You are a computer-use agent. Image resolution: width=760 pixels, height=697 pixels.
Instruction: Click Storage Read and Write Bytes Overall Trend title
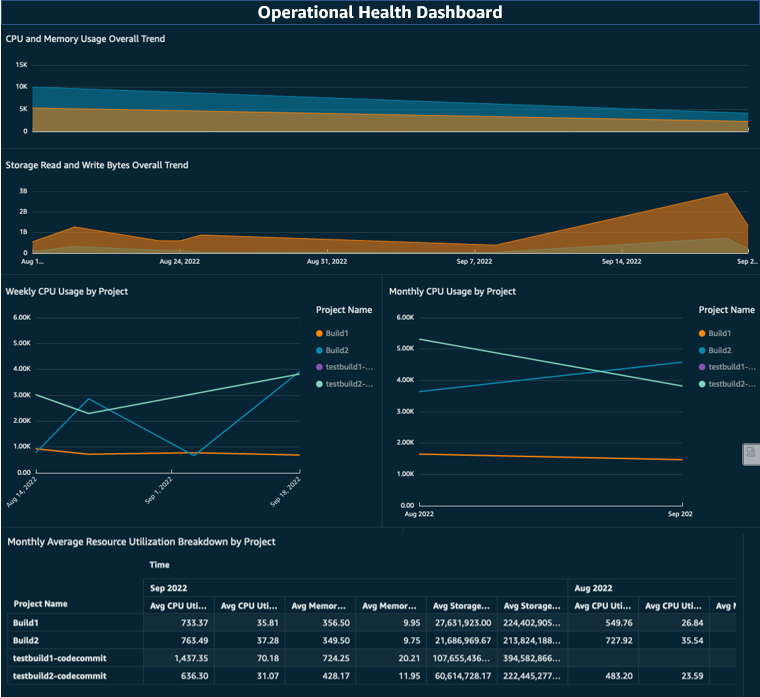(97, 165)
